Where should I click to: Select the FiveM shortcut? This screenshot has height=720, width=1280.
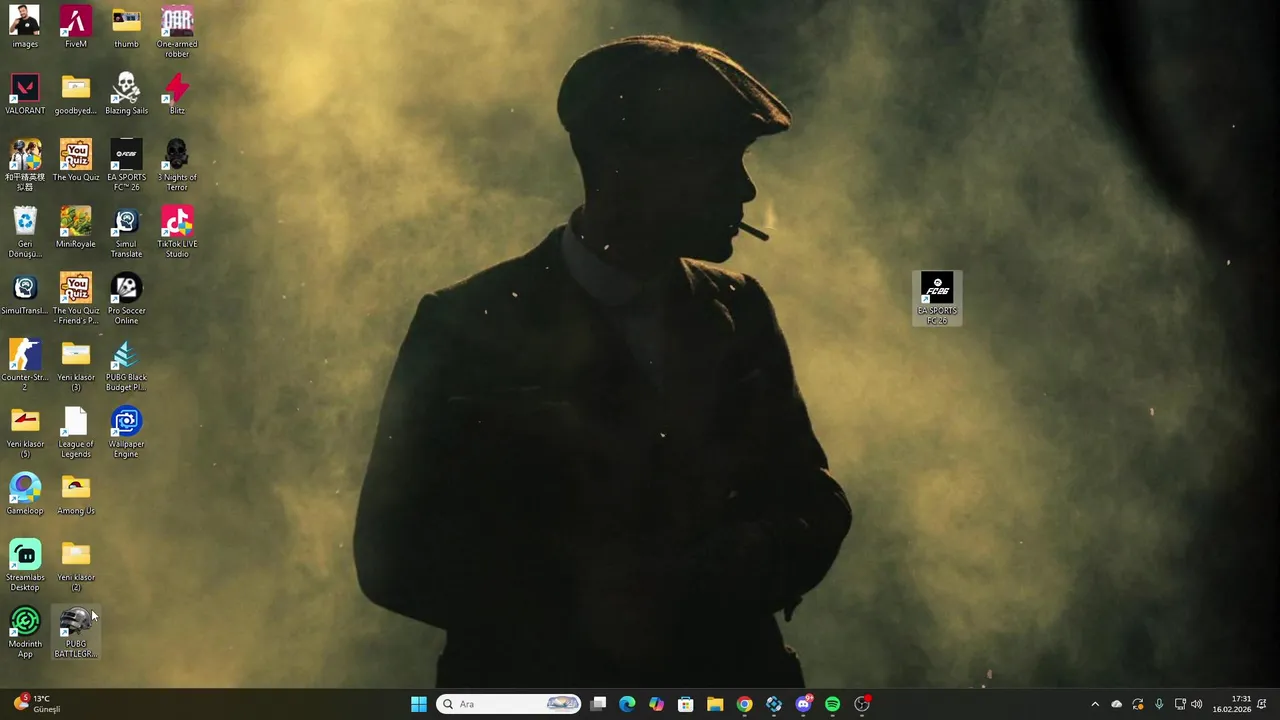(76, 27)
